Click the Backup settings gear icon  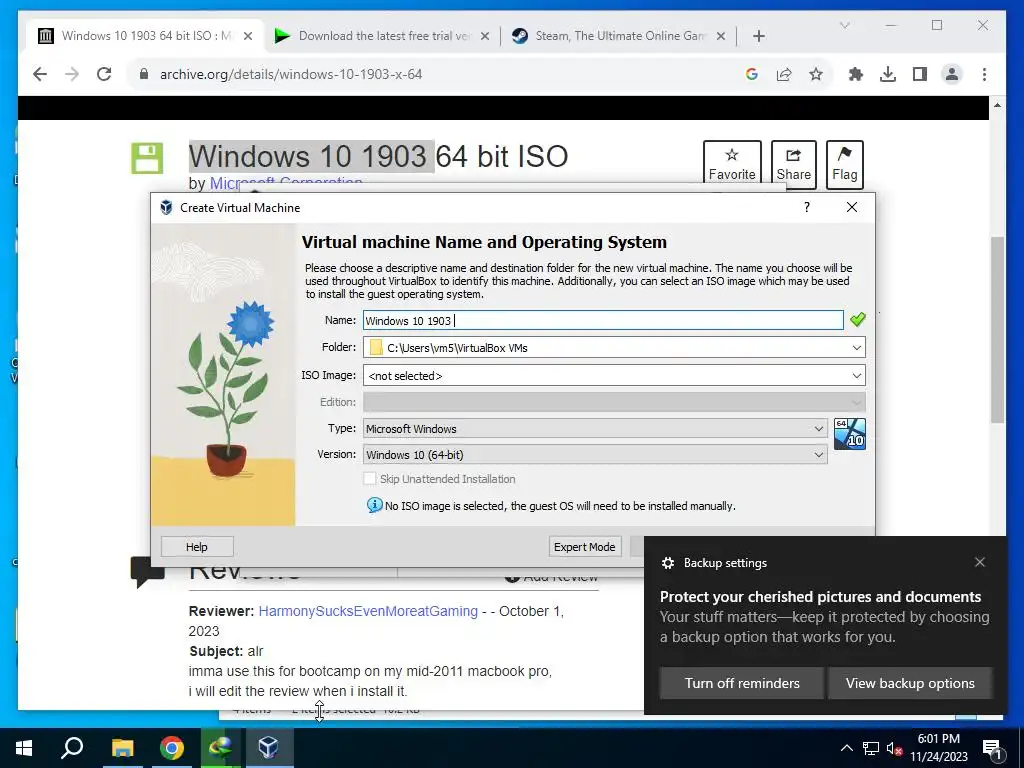tap(667, 563)
